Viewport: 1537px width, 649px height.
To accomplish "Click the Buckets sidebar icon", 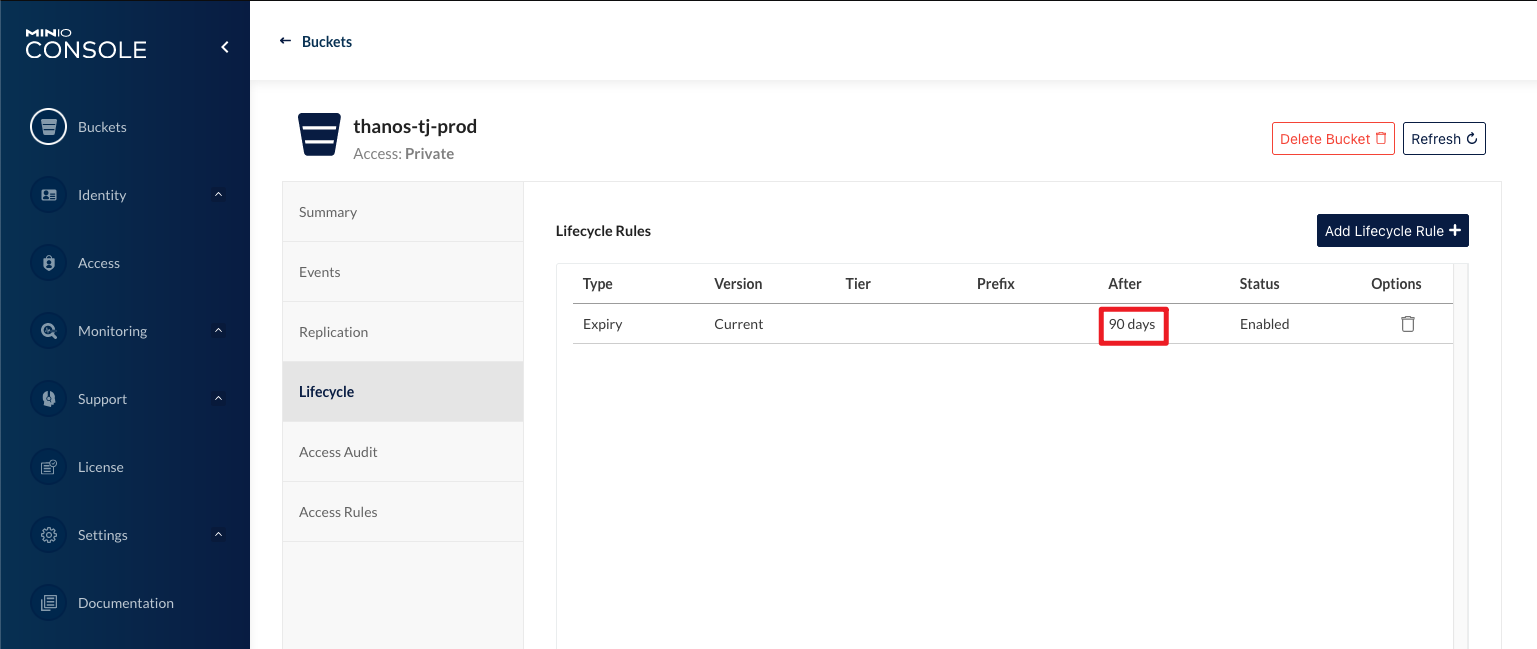I will tap(48, 127).
